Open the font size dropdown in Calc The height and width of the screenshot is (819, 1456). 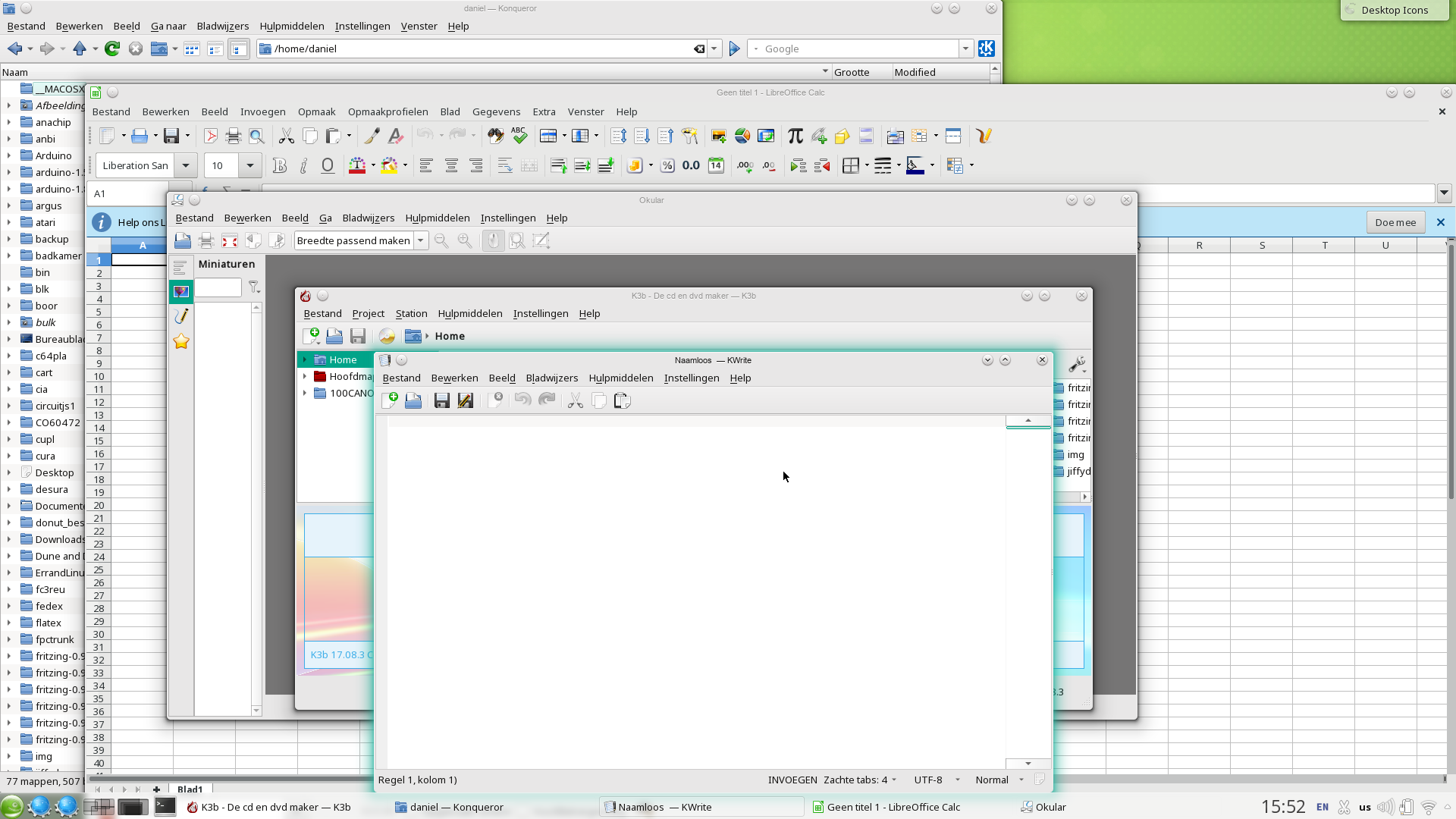pyautogui.click(x=249, y=165)
